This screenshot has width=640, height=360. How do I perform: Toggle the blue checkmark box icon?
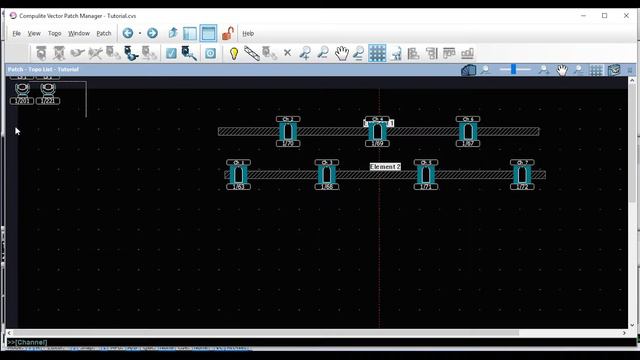tap(171, 53)
